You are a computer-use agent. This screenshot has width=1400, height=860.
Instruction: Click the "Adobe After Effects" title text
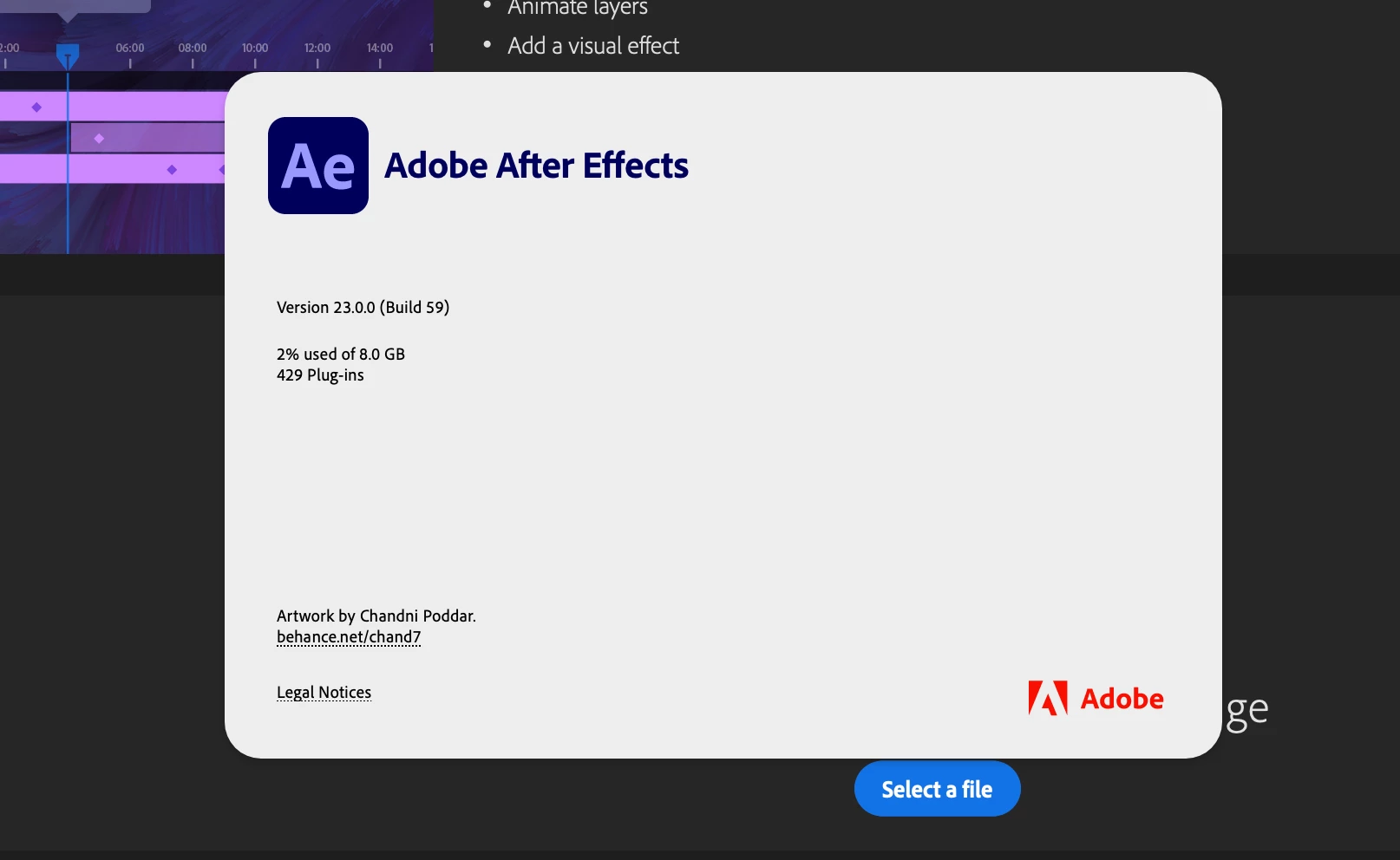coord(536,166)
